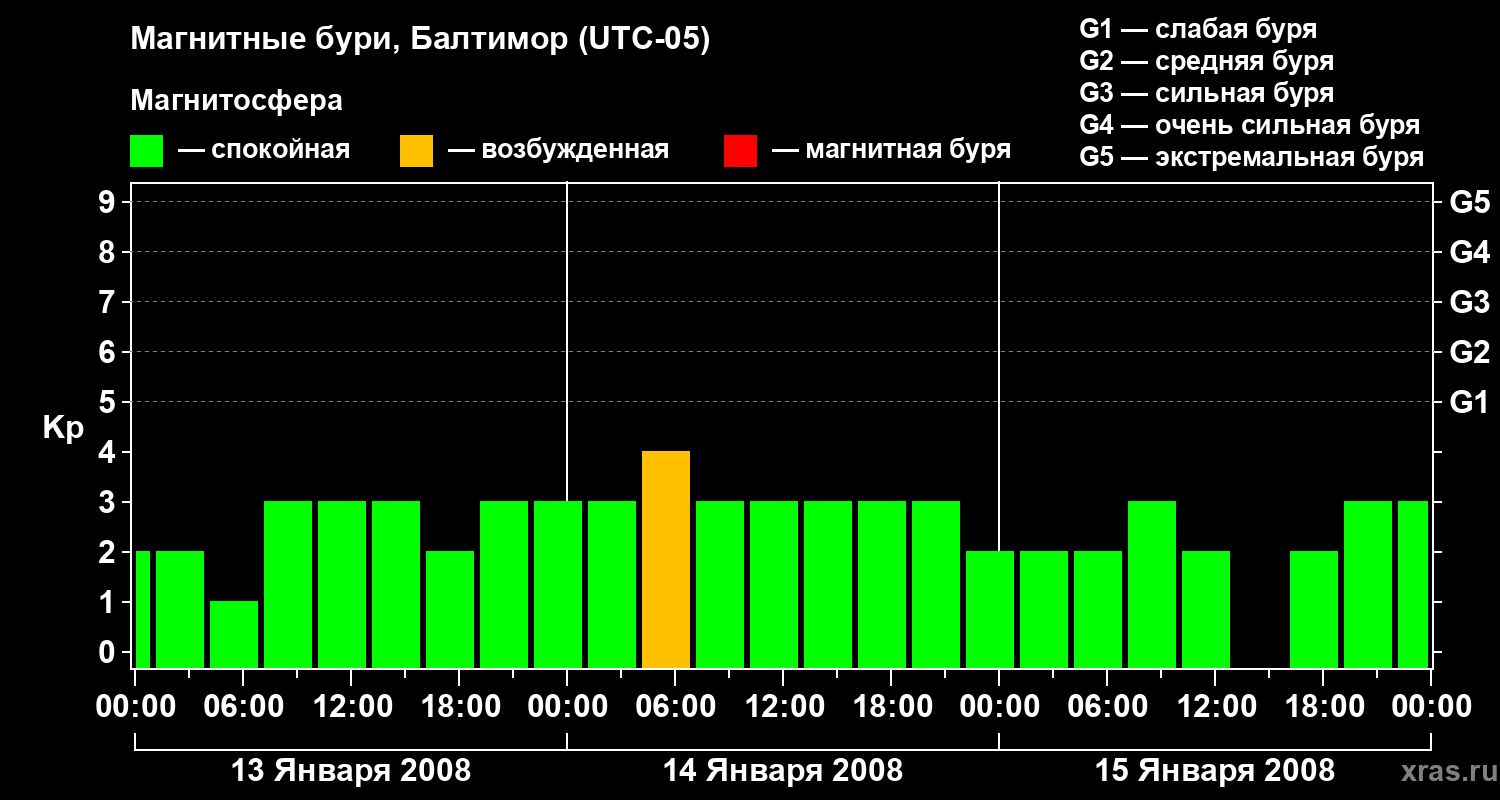This screenshot has width=1500, height=800.
Task: Click the 'G2' label on right axis
Action: point(1470,352)
